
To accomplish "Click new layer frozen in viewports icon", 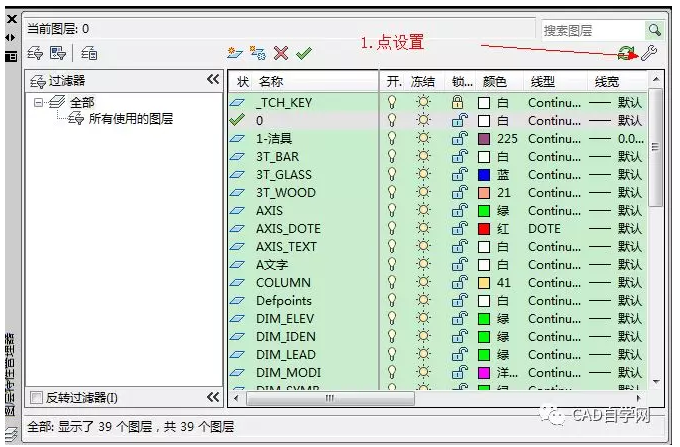I will [x=258, y=53].
